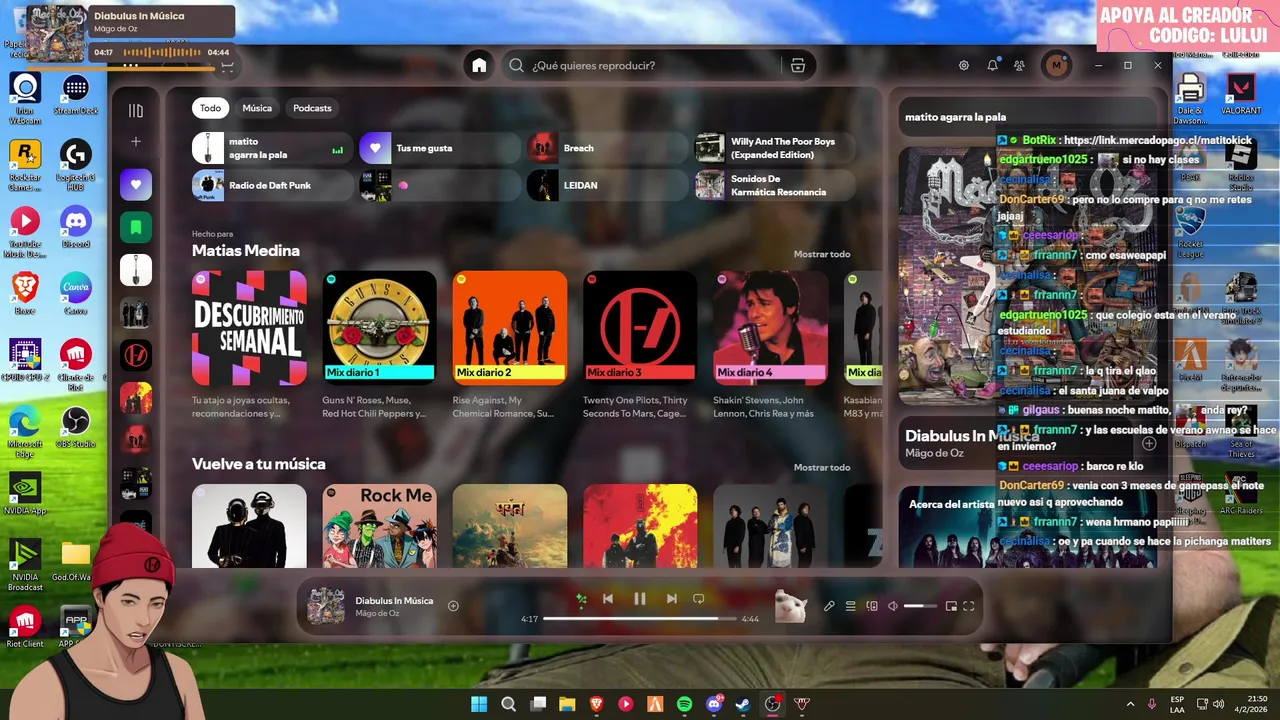Open green bookmark Episodes in sidebar
1280x720 pixels.
point(136,227)
